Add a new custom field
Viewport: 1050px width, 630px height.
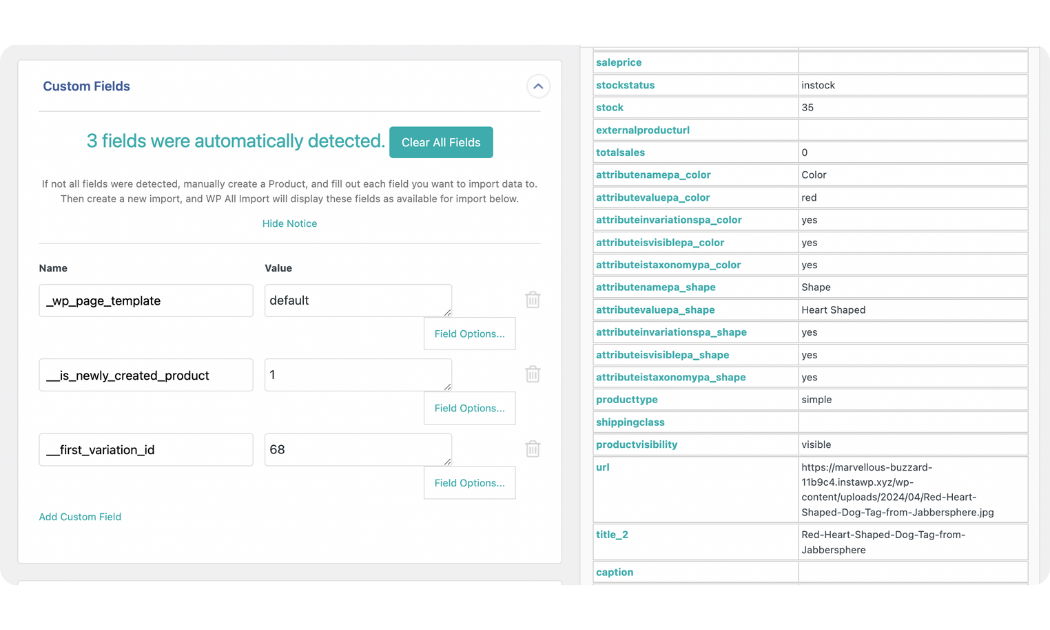pos(80,517)
